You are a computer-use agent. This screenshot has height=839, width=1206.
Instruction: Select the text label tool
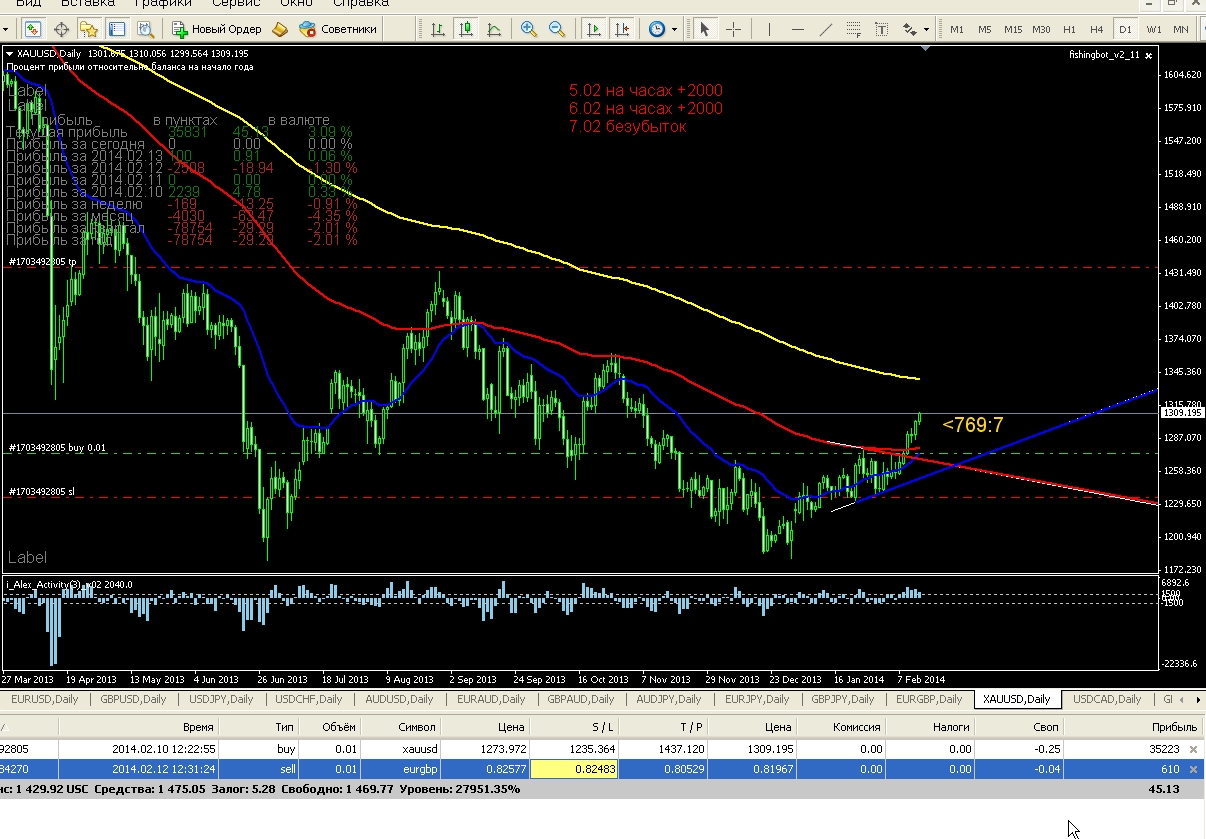883,29
